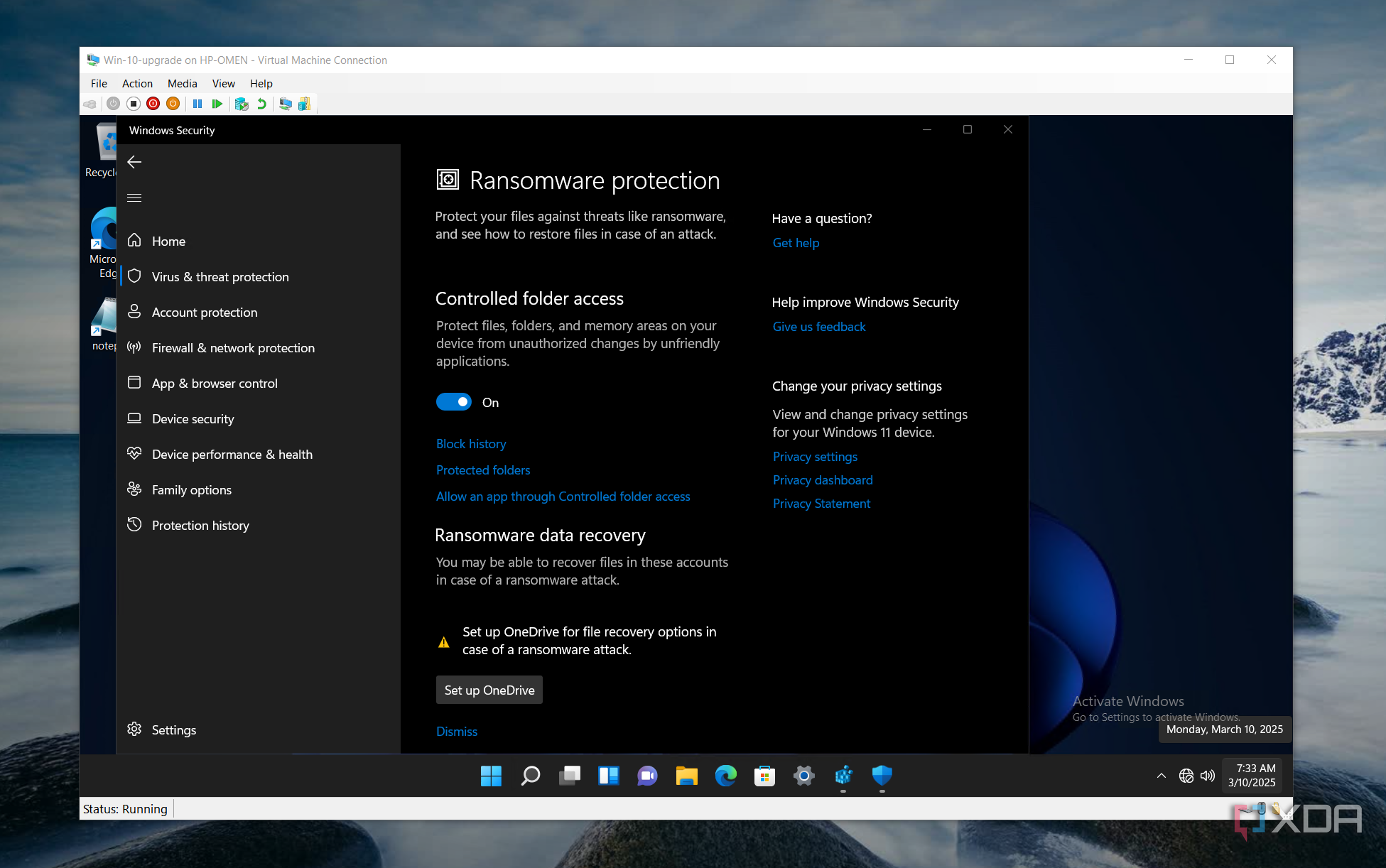Open the Media menu

click(182, 83)
